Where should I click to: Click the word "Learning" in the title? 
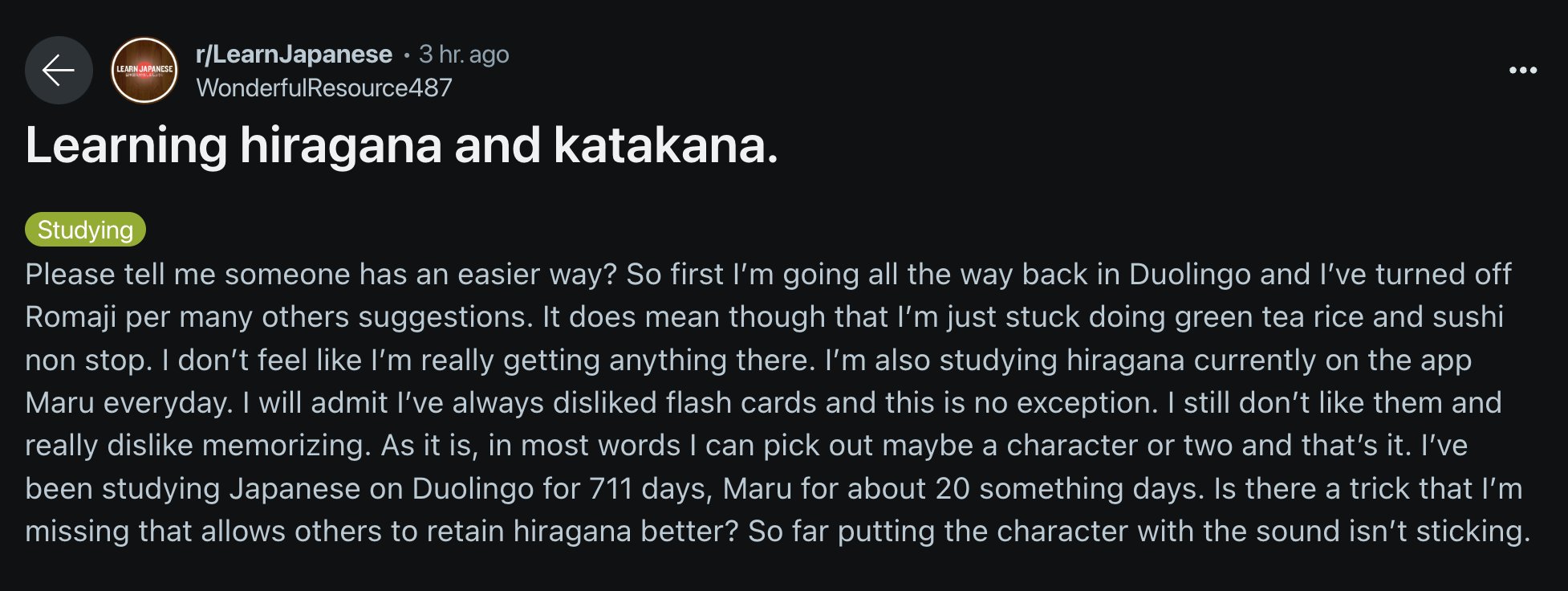tap(127, 145)
